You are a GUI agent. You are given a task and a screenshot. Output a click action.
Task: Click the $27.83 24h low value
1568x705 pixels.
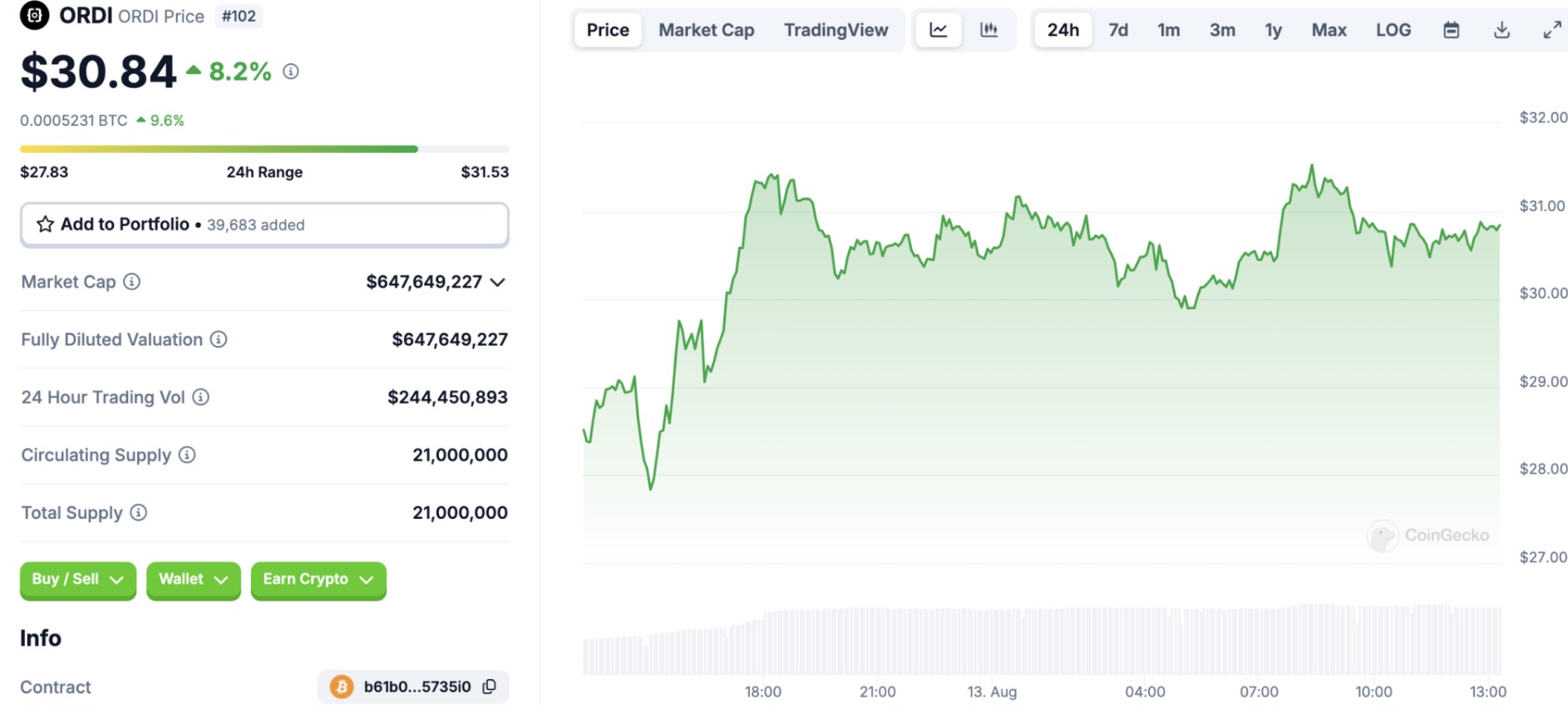coord(44,172)
